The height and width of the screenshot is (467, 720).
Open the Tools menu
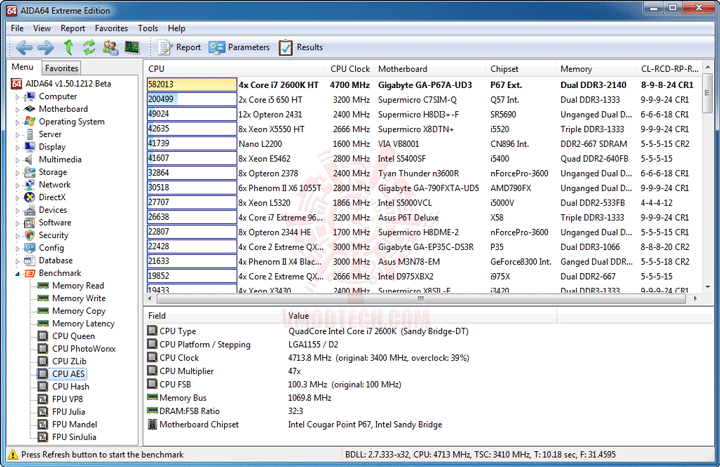[147, 28]
